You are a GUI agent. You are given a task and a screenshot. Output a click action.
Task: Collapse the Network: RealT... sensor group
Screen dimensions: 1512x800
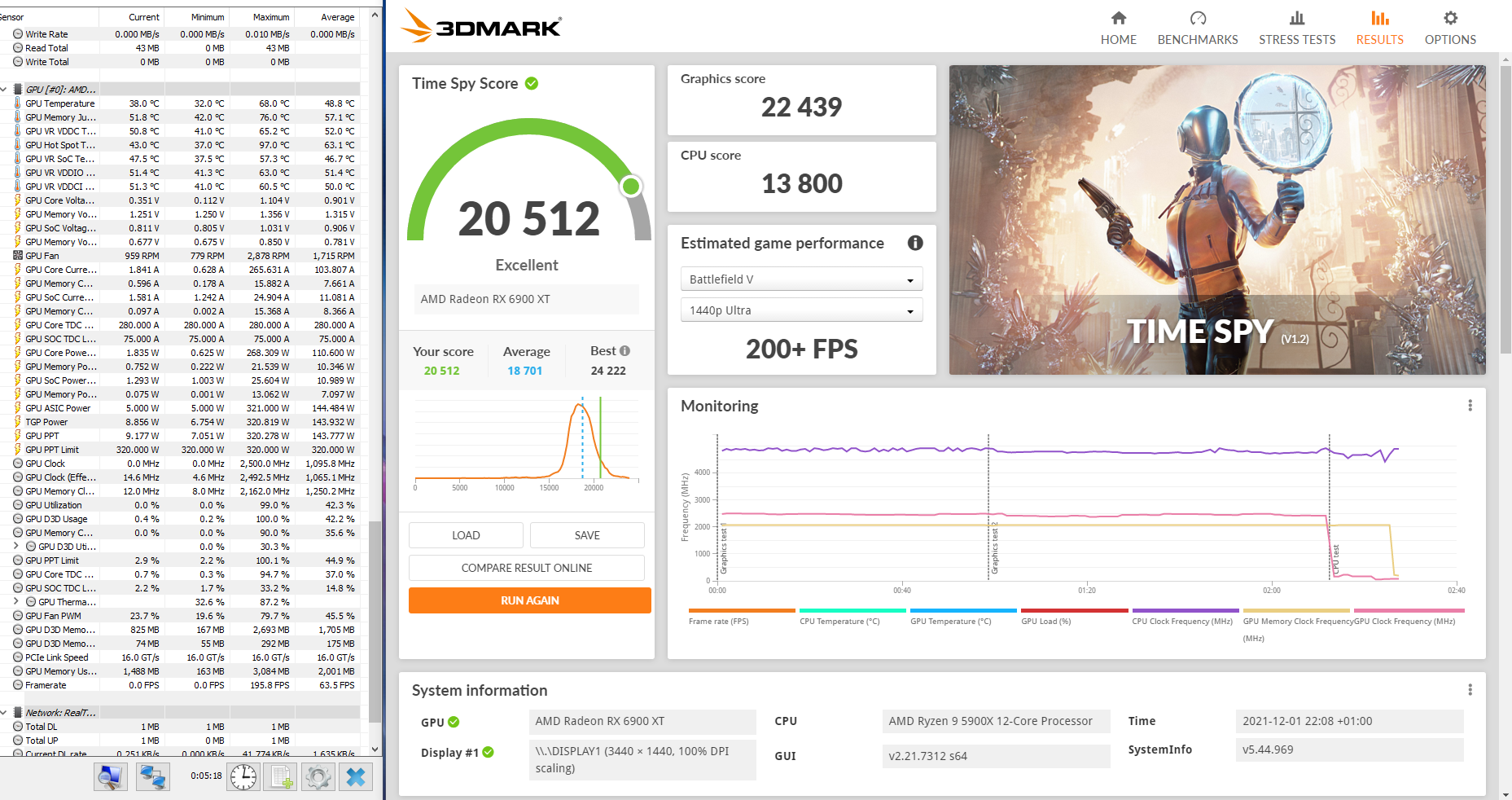tap(5, 713)
